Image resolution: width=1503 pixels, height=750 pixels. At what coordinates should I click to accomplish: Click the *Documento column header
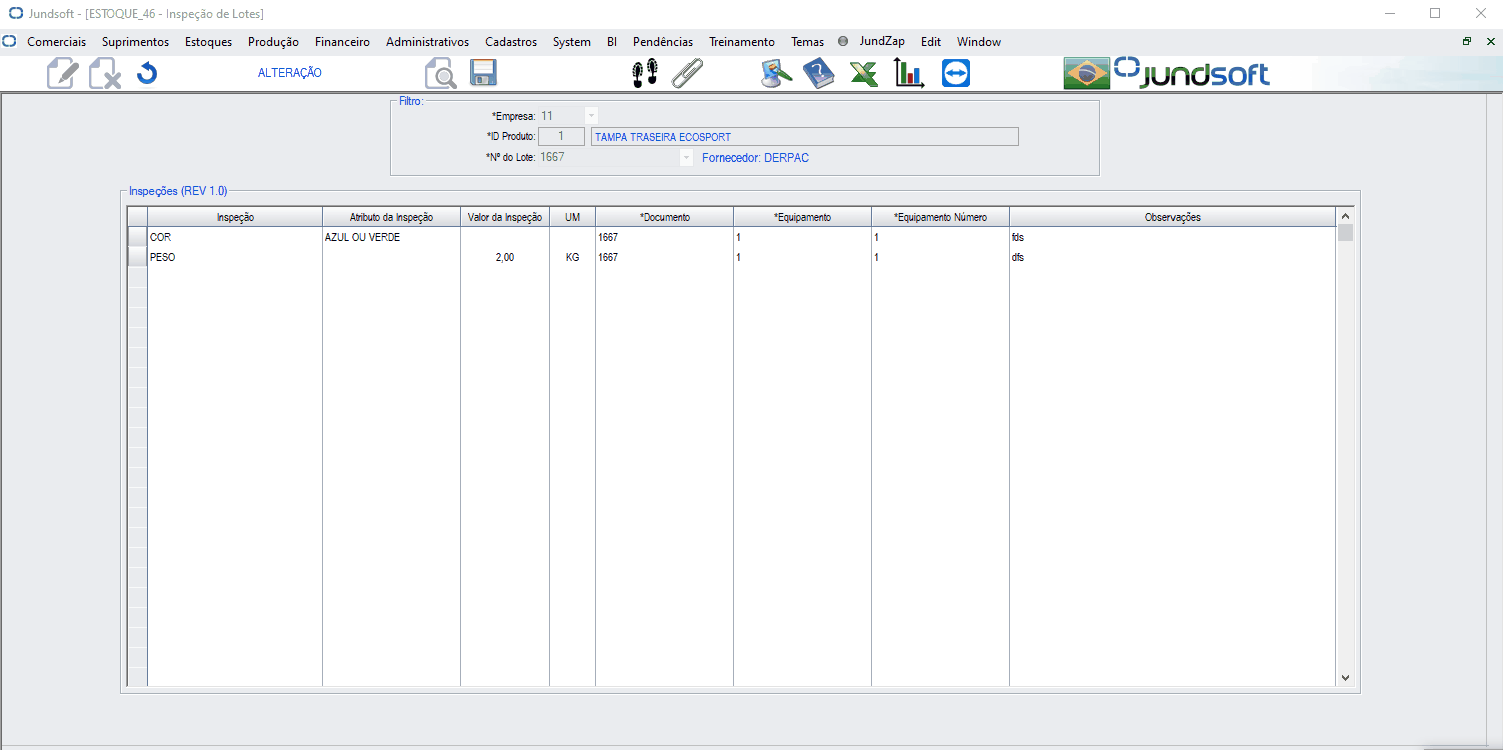[x=664, y=217]
